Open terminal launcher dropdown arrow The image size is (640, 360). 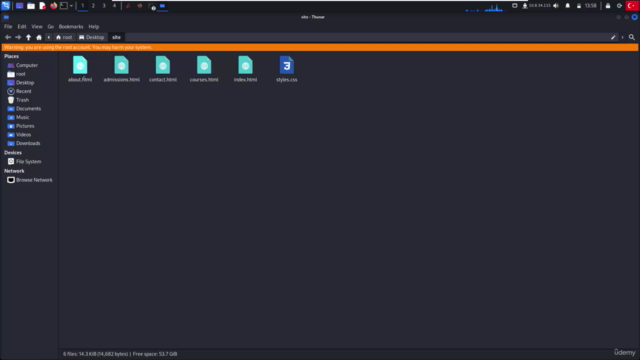coord(71,6)
